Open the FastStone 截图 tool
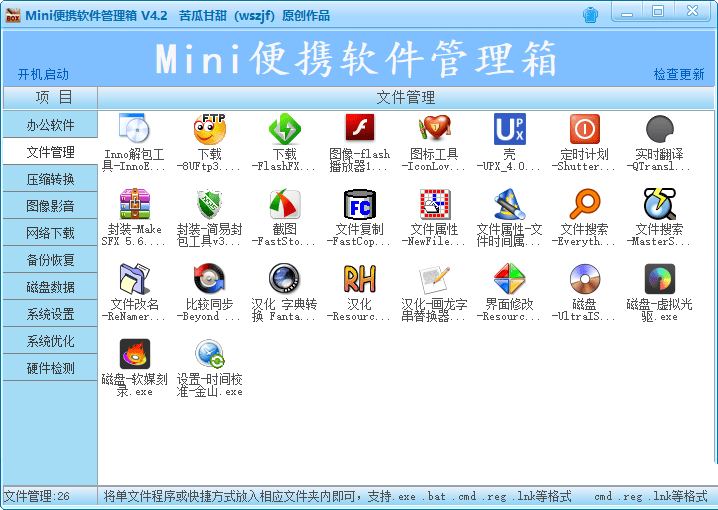 coord(285,204)
